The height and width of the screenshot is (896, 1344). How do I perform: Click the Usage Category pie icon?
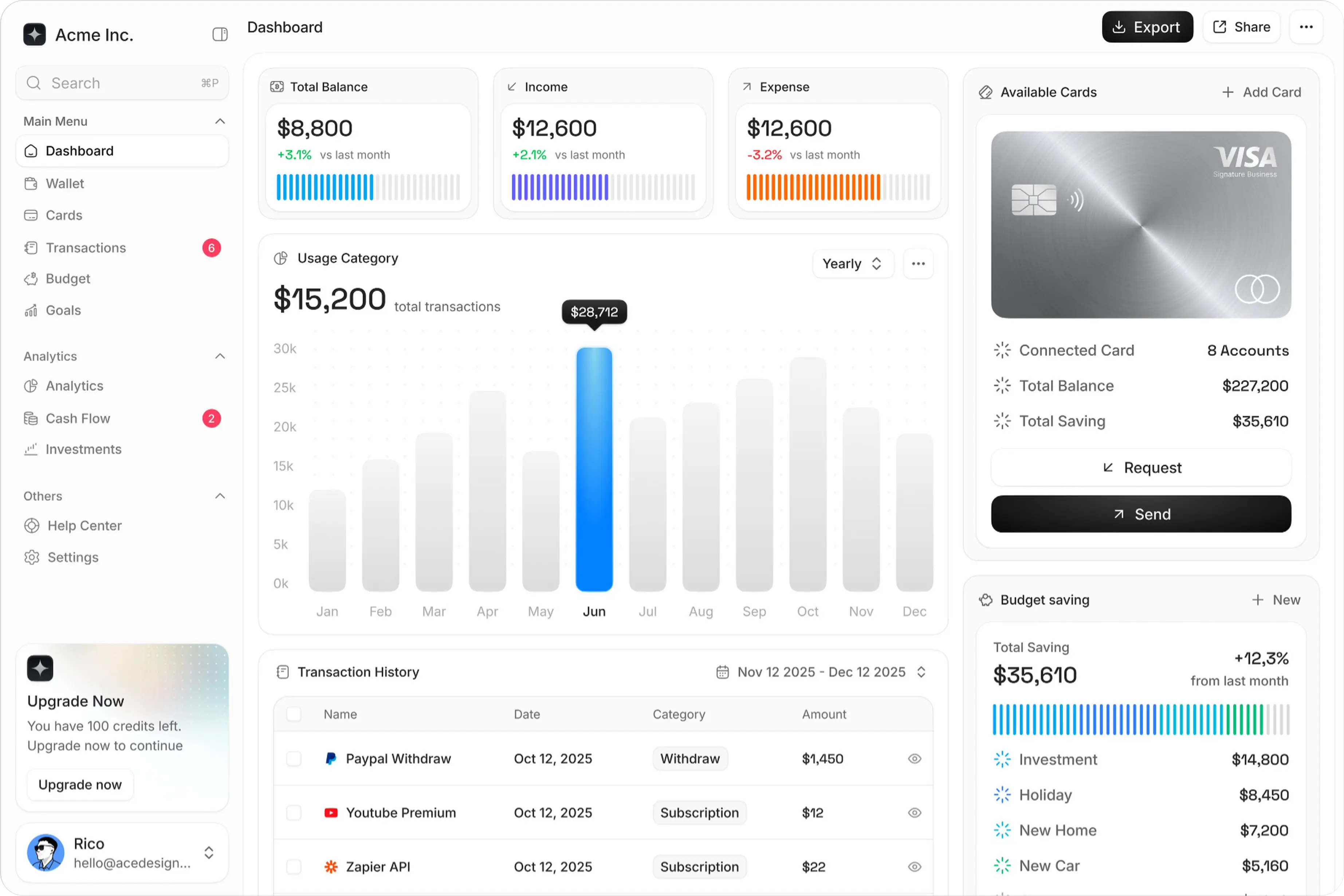[281, 258]
